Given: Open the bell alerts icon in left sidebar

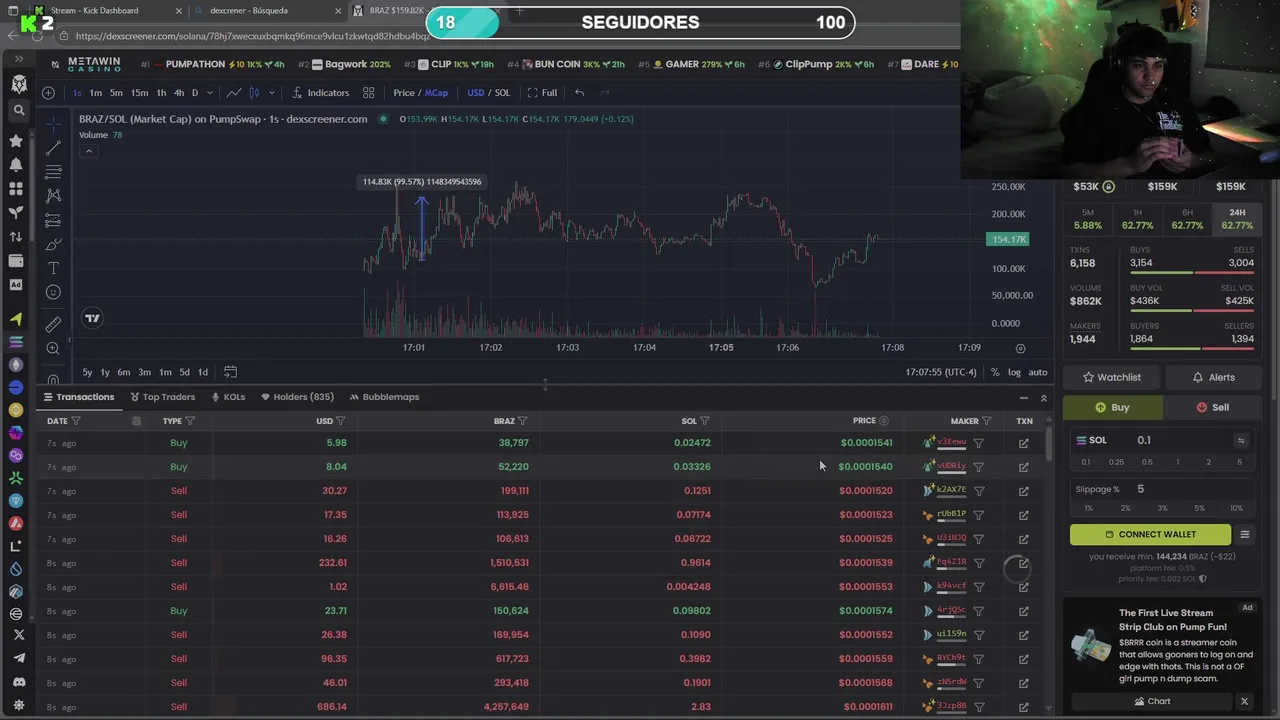Looking at the screenshot, I should pos(16,164).
